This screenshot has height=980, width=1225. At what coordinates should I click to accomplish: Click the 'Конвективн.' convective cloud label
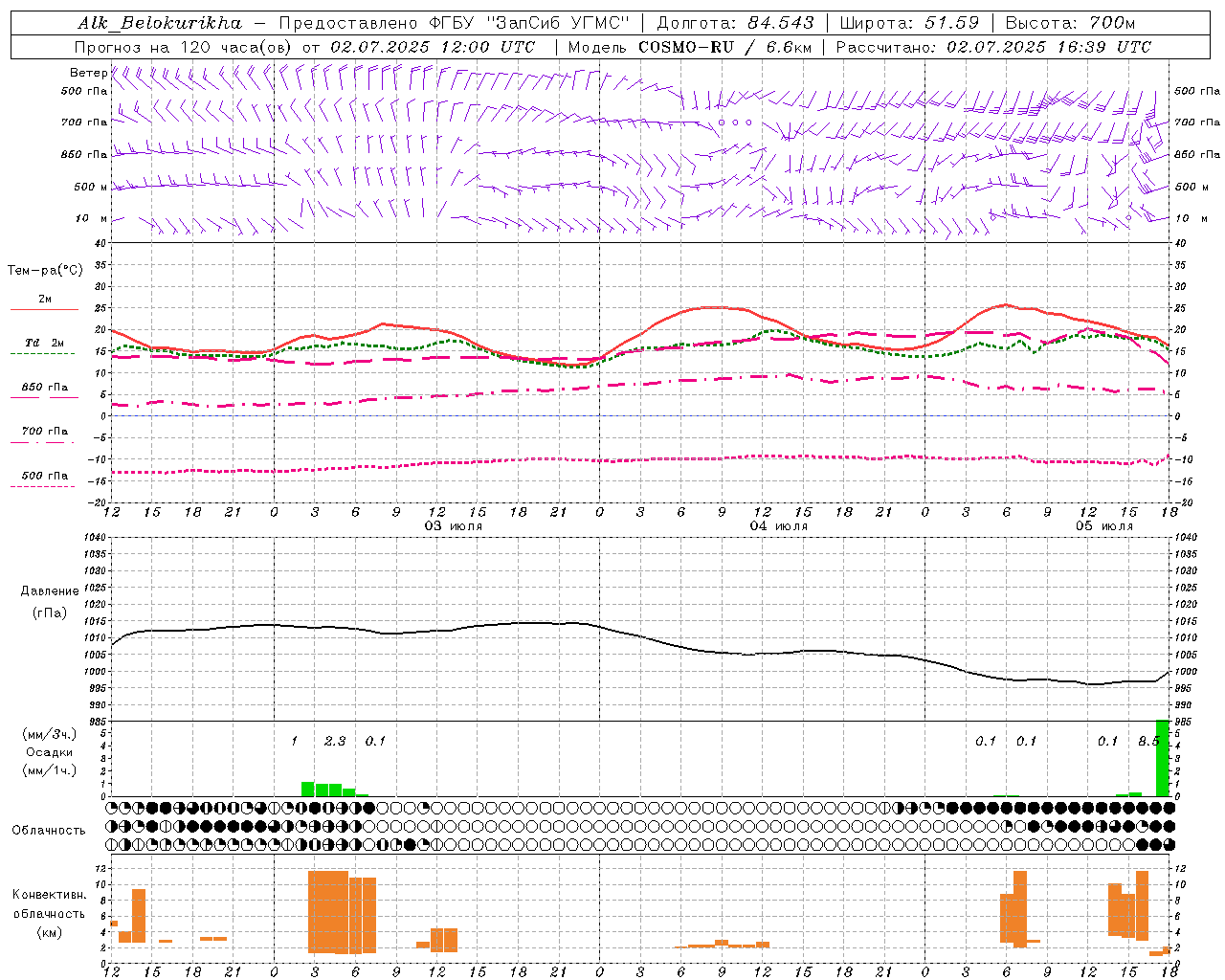point(49,895)
